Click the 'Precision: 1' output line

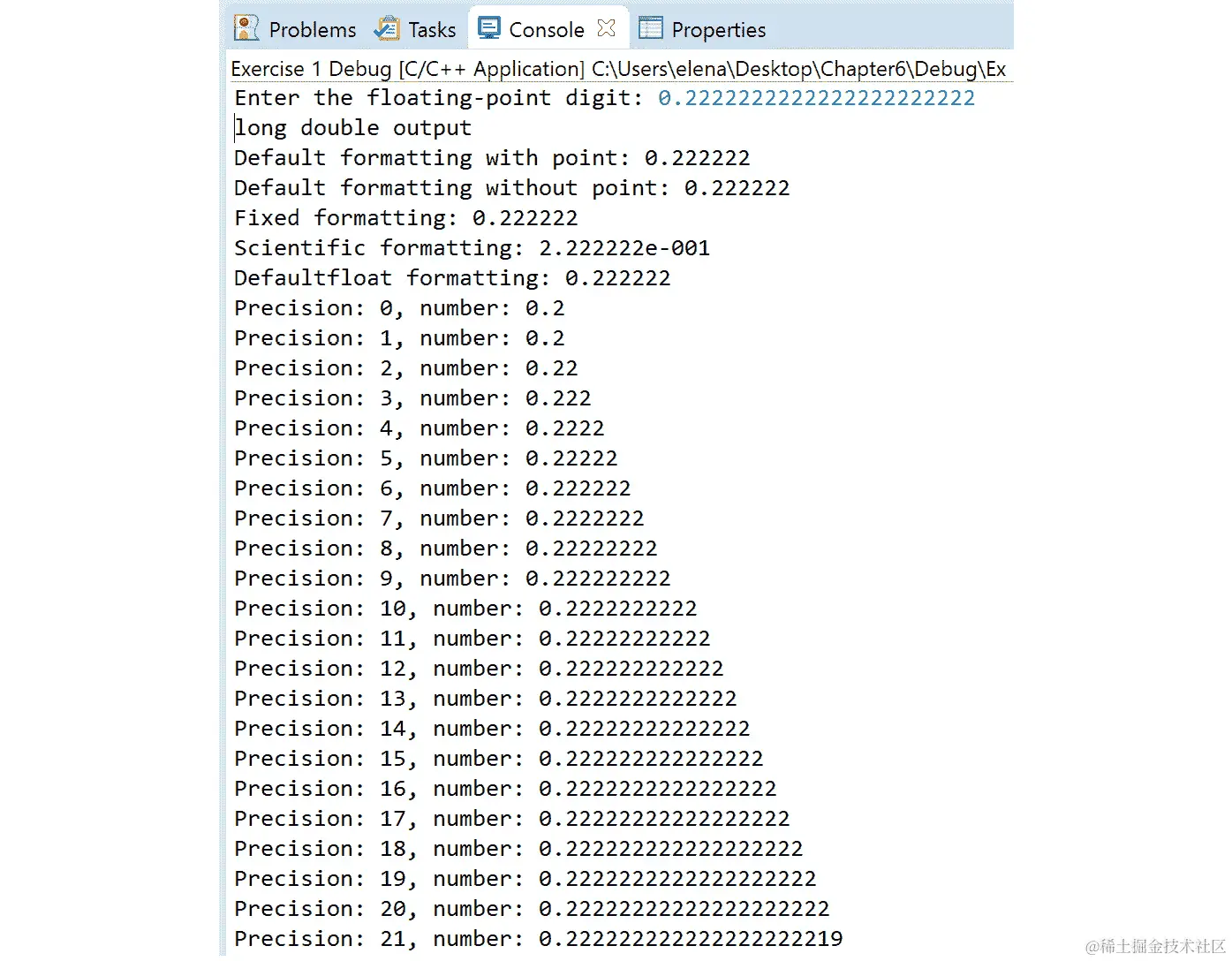(399, 338)
